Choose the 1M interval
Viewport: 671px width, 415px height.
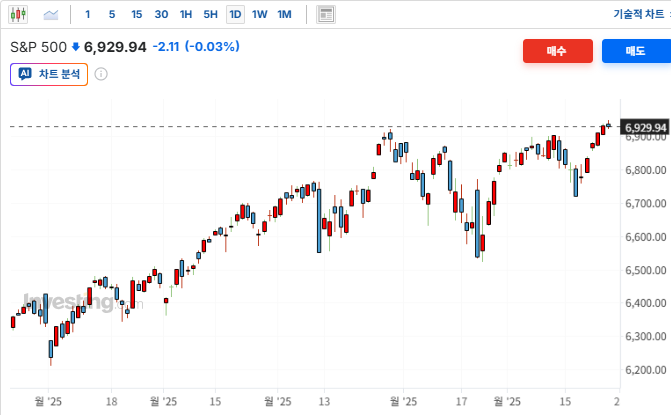[x=284, y=15]
